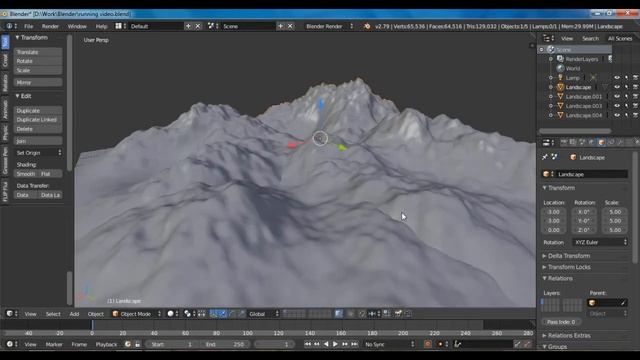This screenshot has width=640, height=360.
Task: Select the rotate manipulator arc icon
Action: point(232,313)
